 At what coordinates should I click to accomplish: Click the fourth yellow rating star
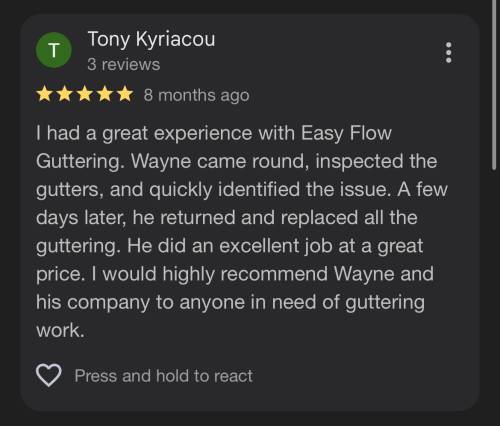click(x=105, y=94)
